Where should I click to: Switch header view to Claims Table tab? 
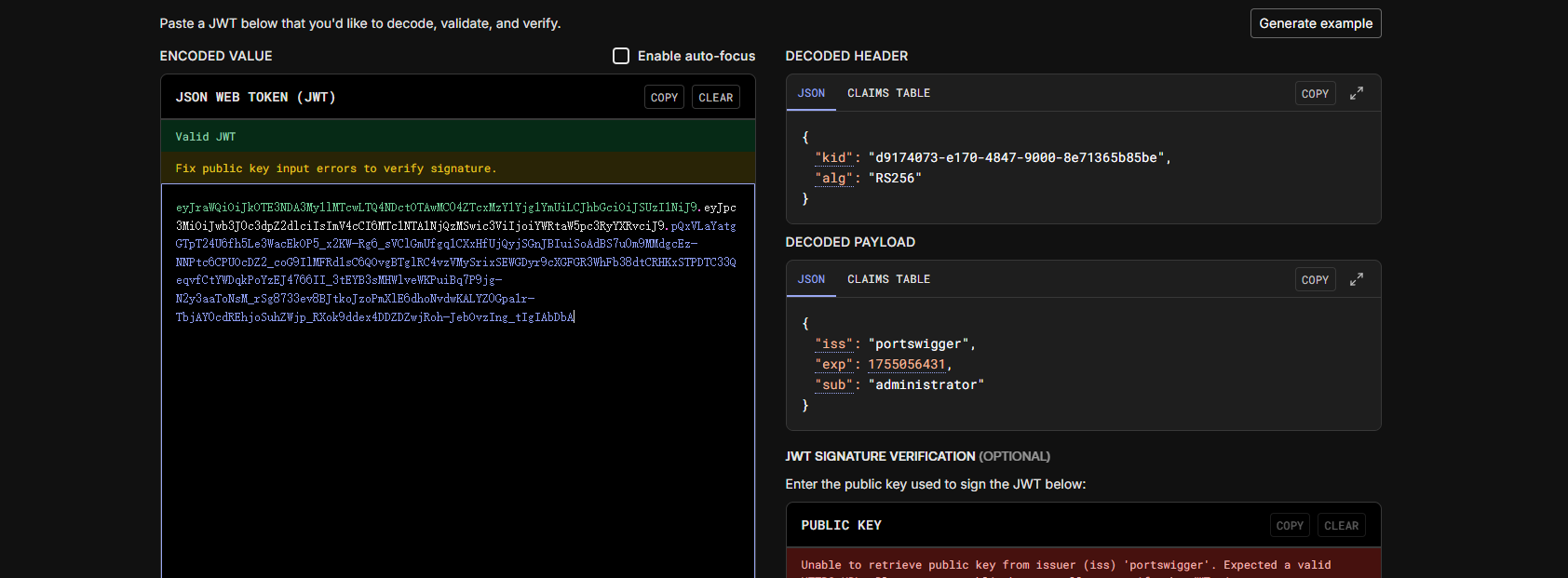[888, 93]
